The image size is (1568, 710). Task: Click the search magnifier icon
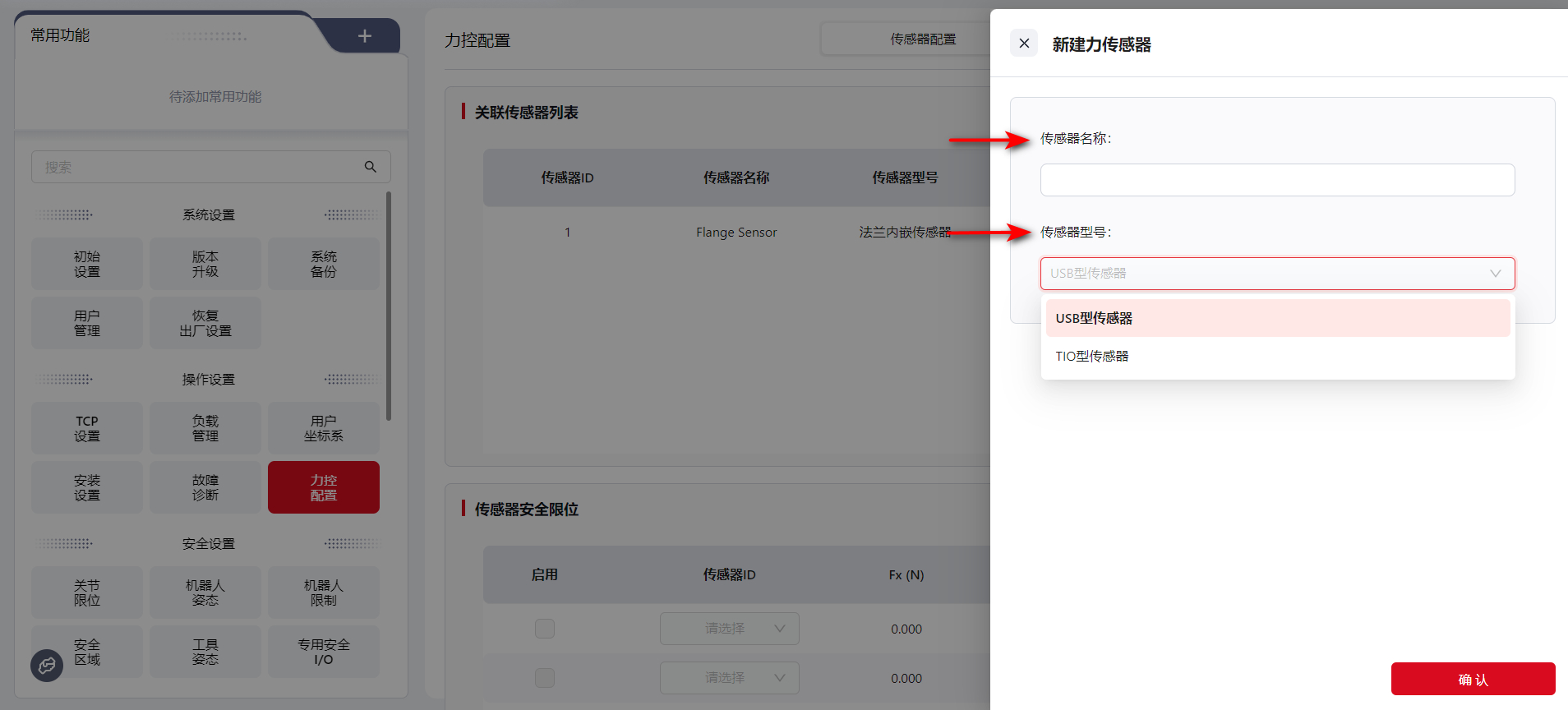(x=371, y=167)
